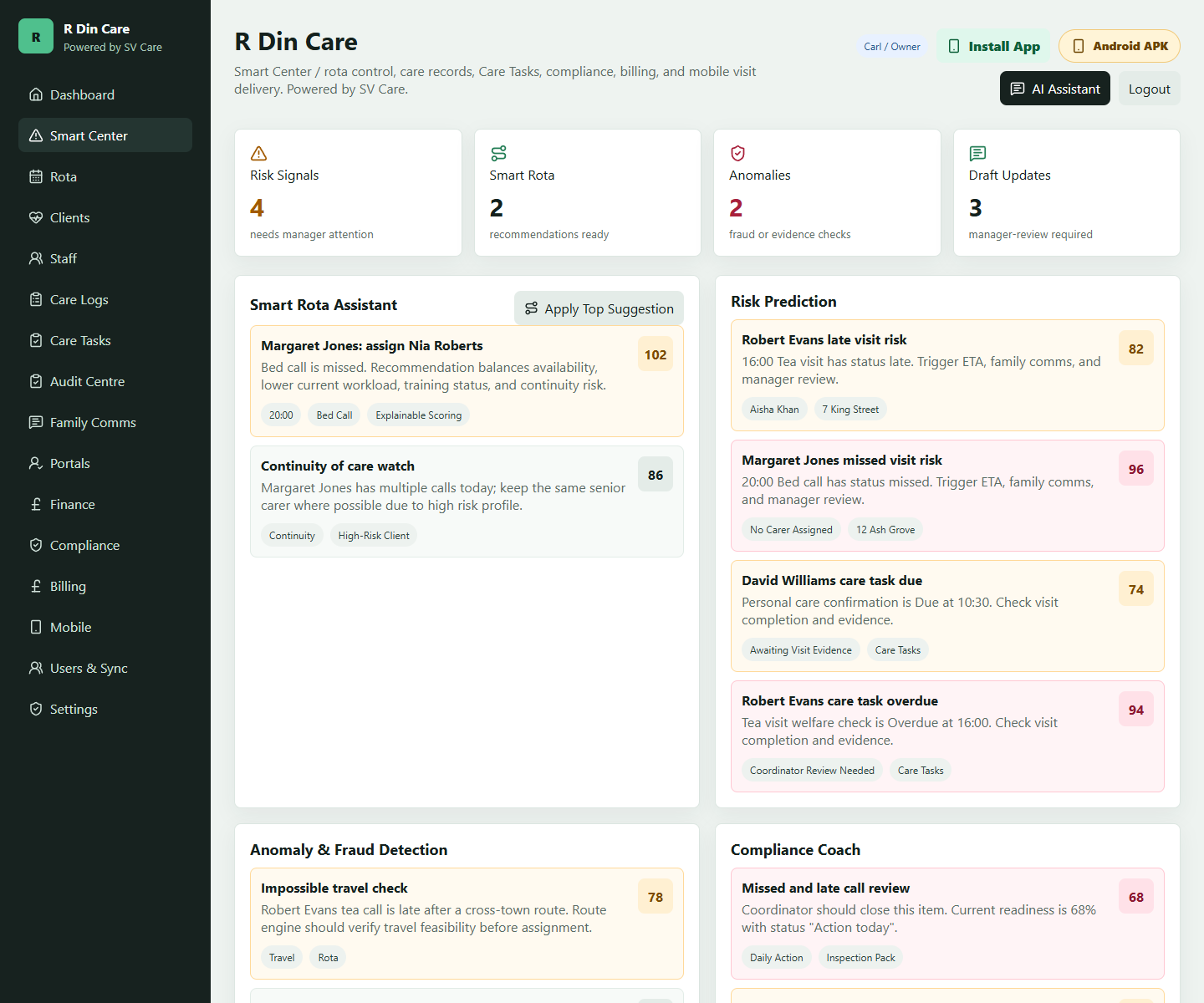Open Robert Evans late visit risk card
1204x1003 pixels.
(947, 375)
